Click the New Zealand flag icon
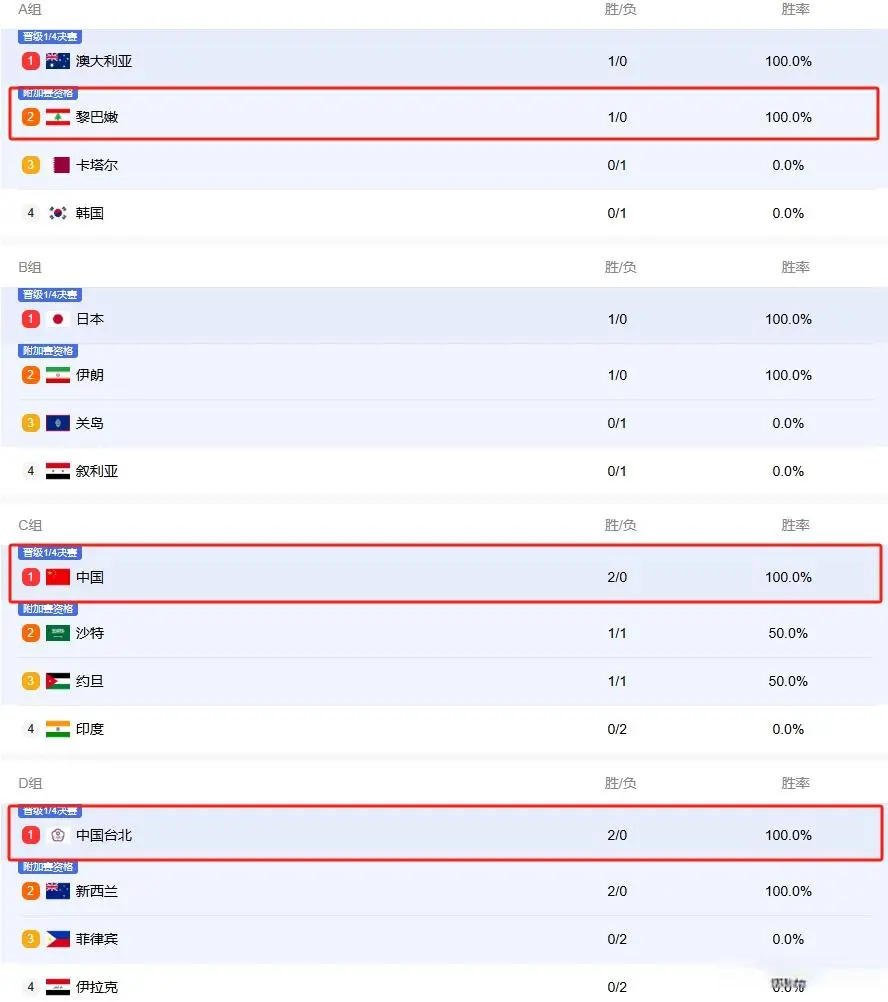Image resolution: width=888 pixels, height=1002 pixels. click(58, 891)
